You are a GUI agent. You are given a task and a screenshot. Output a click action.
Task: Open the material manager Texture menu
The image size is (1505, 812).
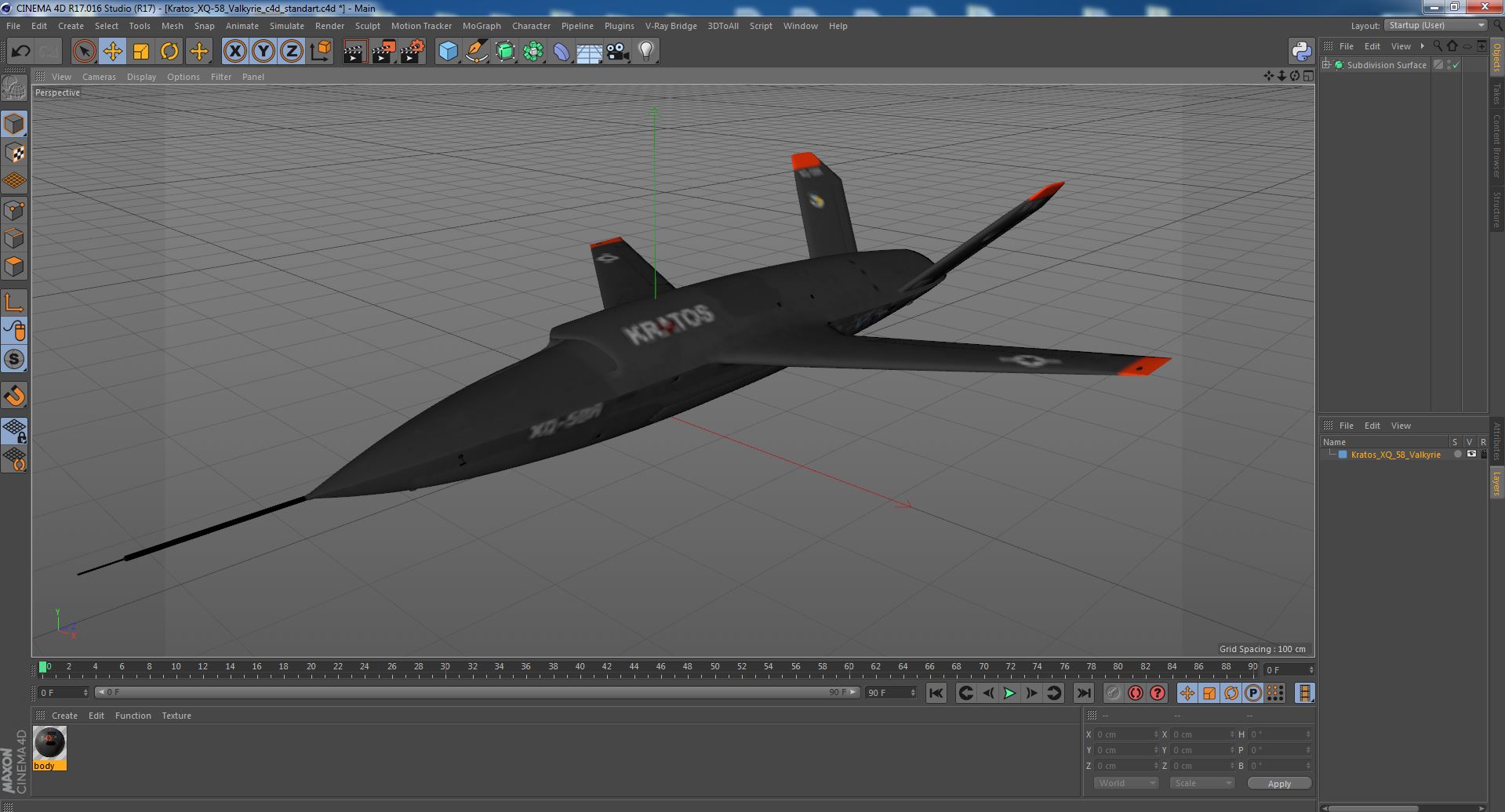pos(176,716)
